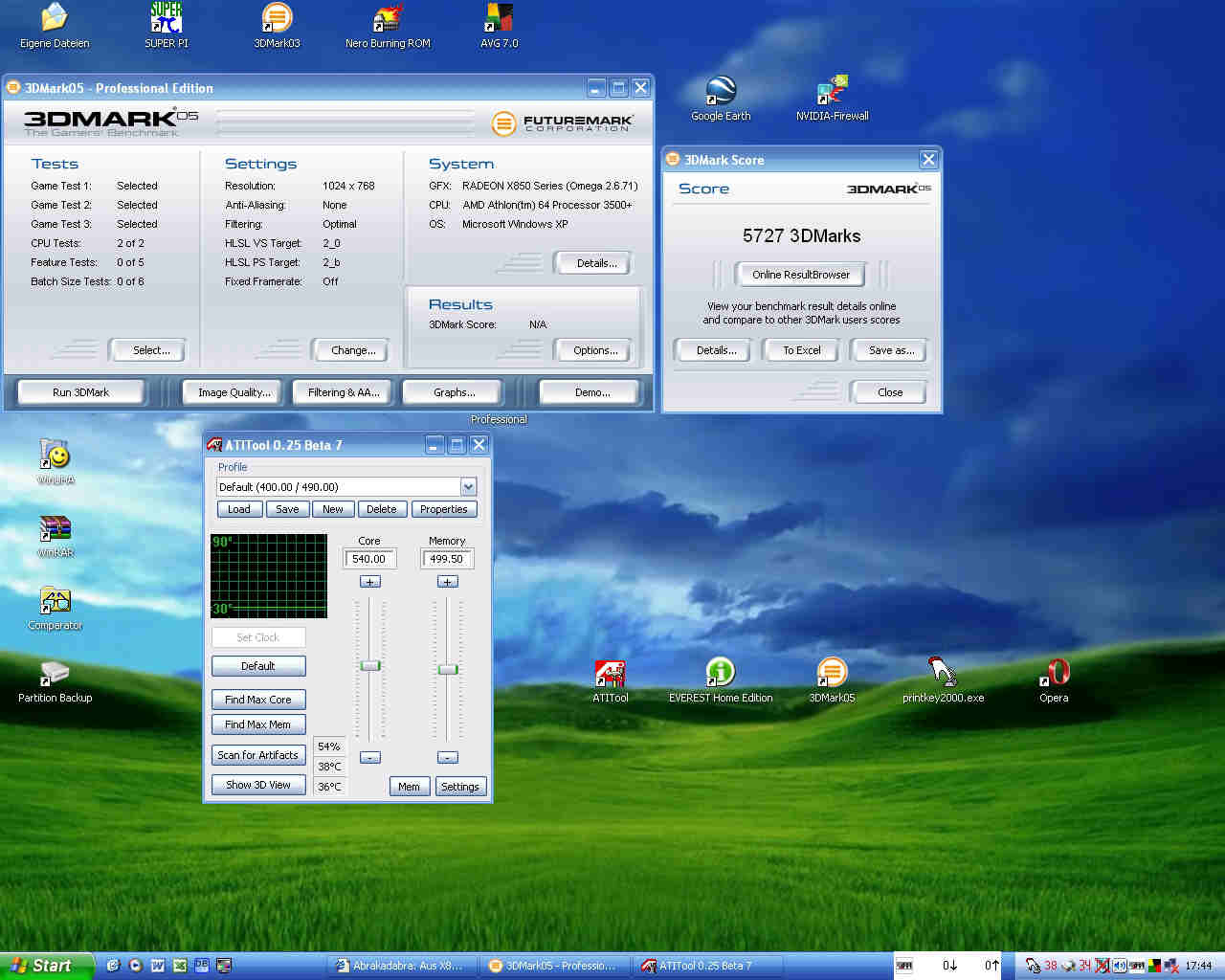Click Excel icon in quick launch
Viewport: 1225px width, 980px height.
pos(180,966)
